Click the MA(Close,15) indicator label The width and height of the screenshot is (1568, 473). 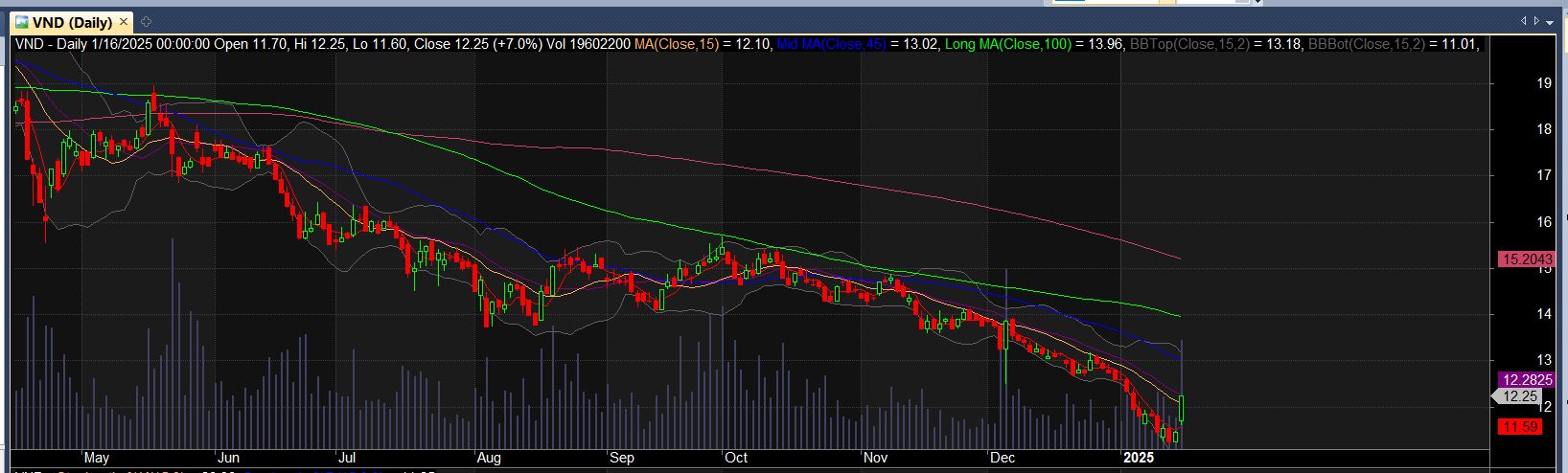(x=677, y=44)
